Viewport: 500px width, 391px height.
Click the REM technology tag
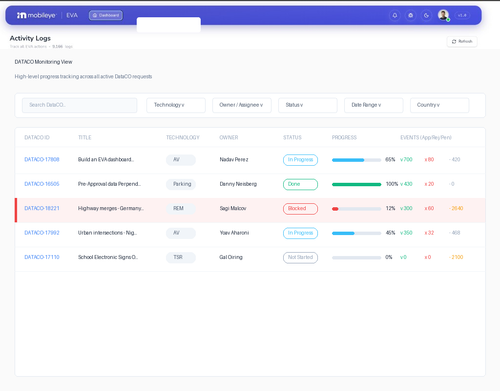181,209
